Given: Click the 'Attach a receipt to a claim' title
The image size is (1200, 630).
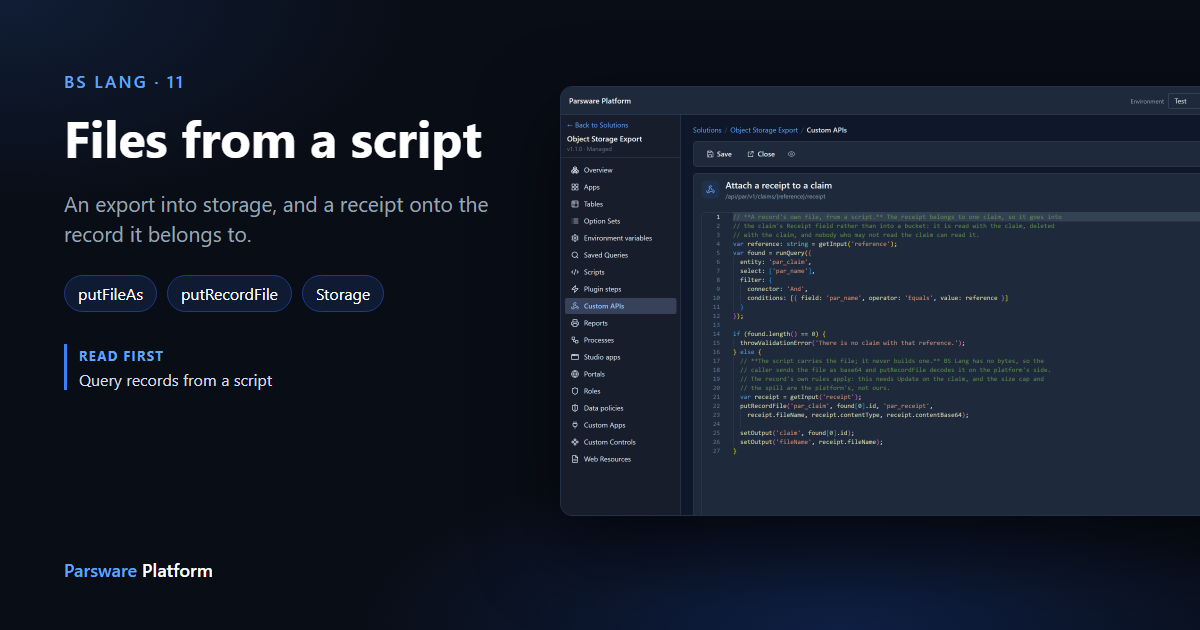Looking at the screenshot, I should 779,185.
